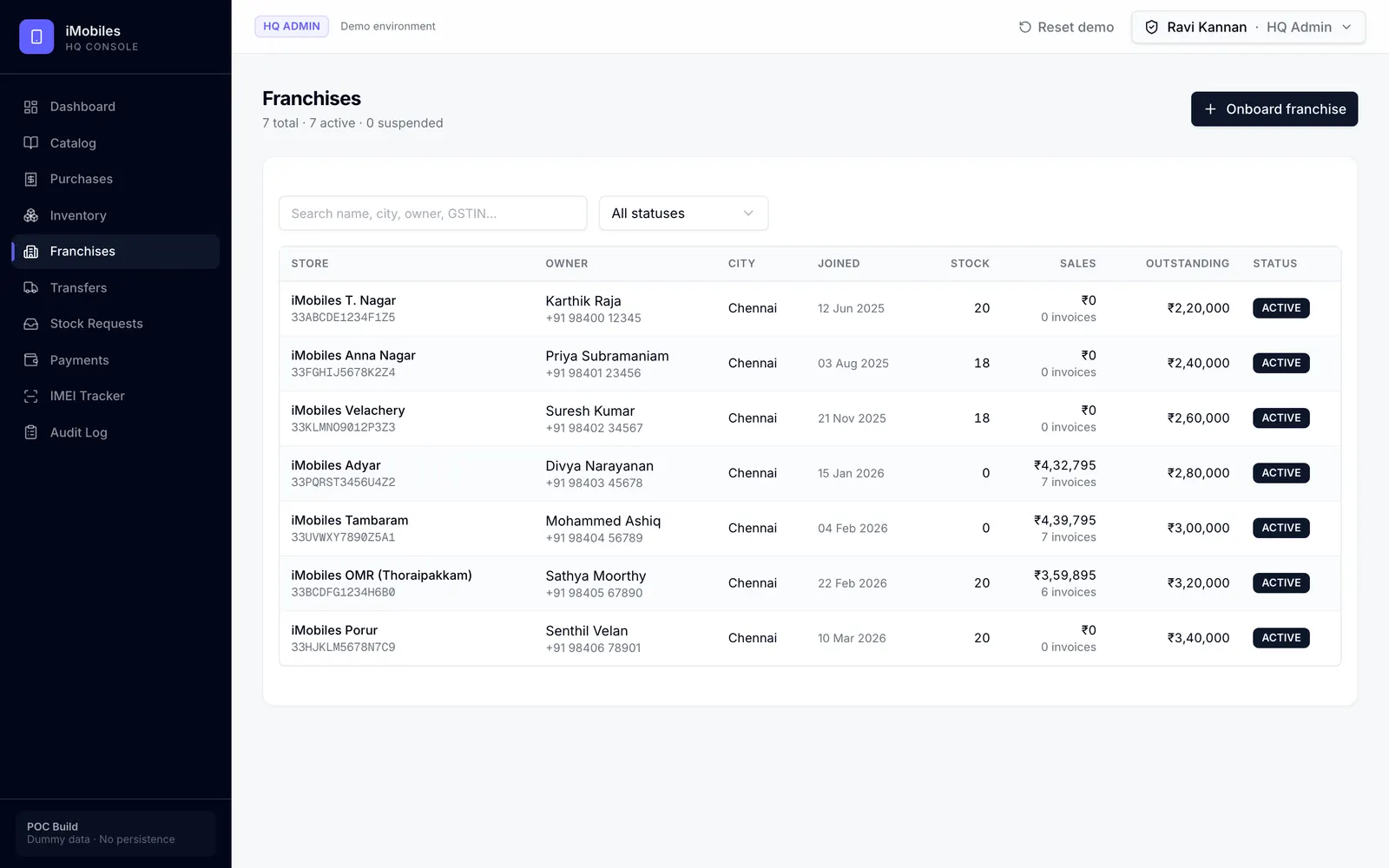Screen dimensions: 1389x868
Task: Click the Transfers truck icon
Action: click(31, 287)
